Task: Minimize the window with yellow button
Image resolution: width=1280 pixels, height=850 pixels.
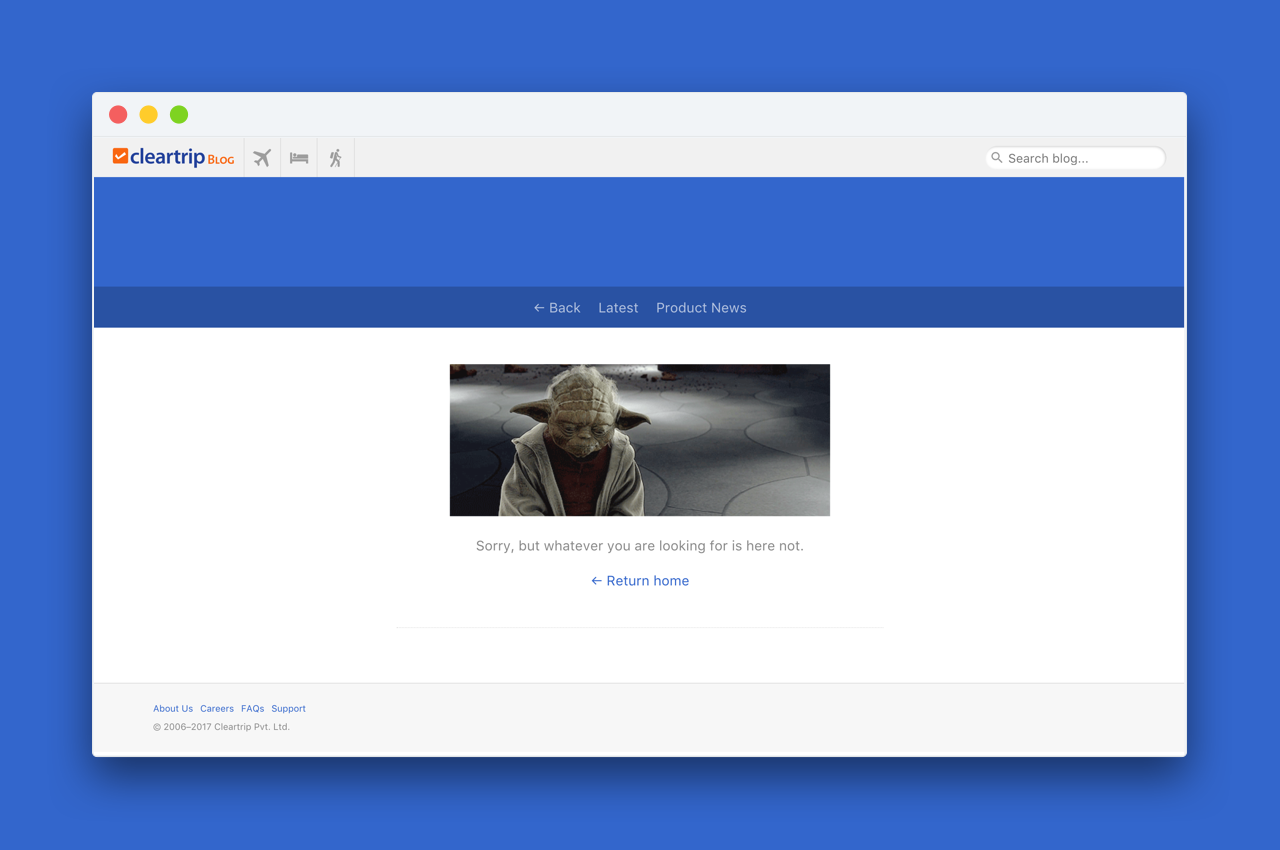Action: (x=148, y=114)
